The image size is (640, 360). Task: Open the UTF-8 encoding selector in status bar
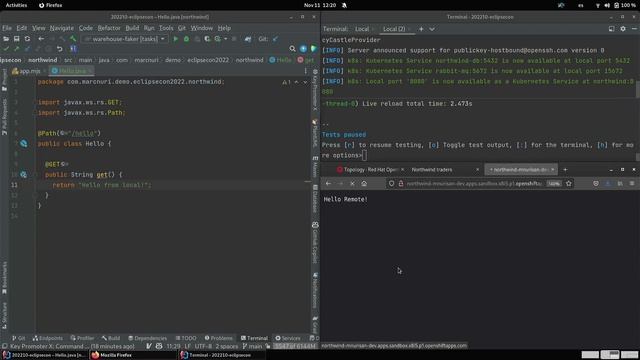click(x=203, y=346)
